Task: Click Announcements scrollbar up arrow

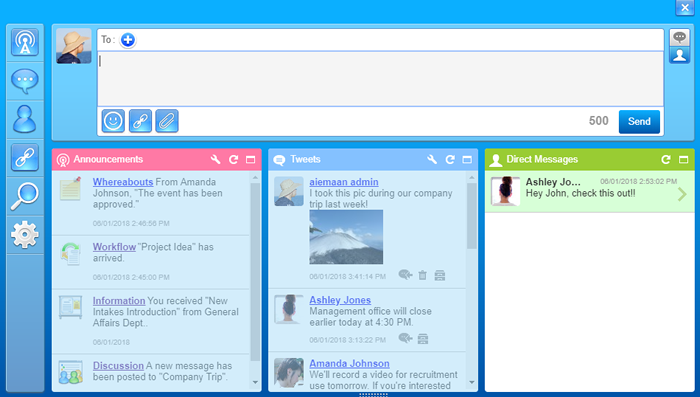Action: (x=255, y=178)
